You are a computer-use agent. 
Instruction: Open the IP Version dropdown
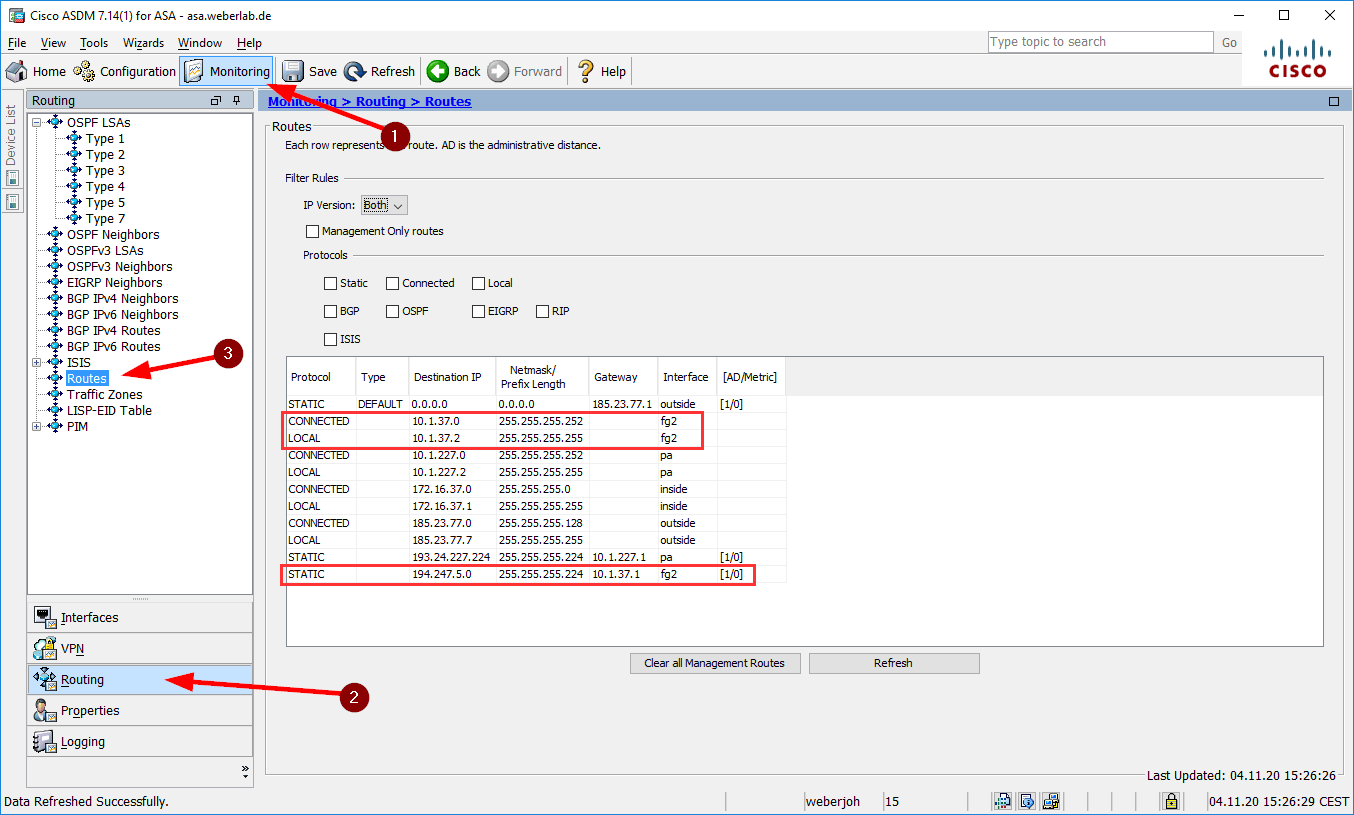pos(384,205)
